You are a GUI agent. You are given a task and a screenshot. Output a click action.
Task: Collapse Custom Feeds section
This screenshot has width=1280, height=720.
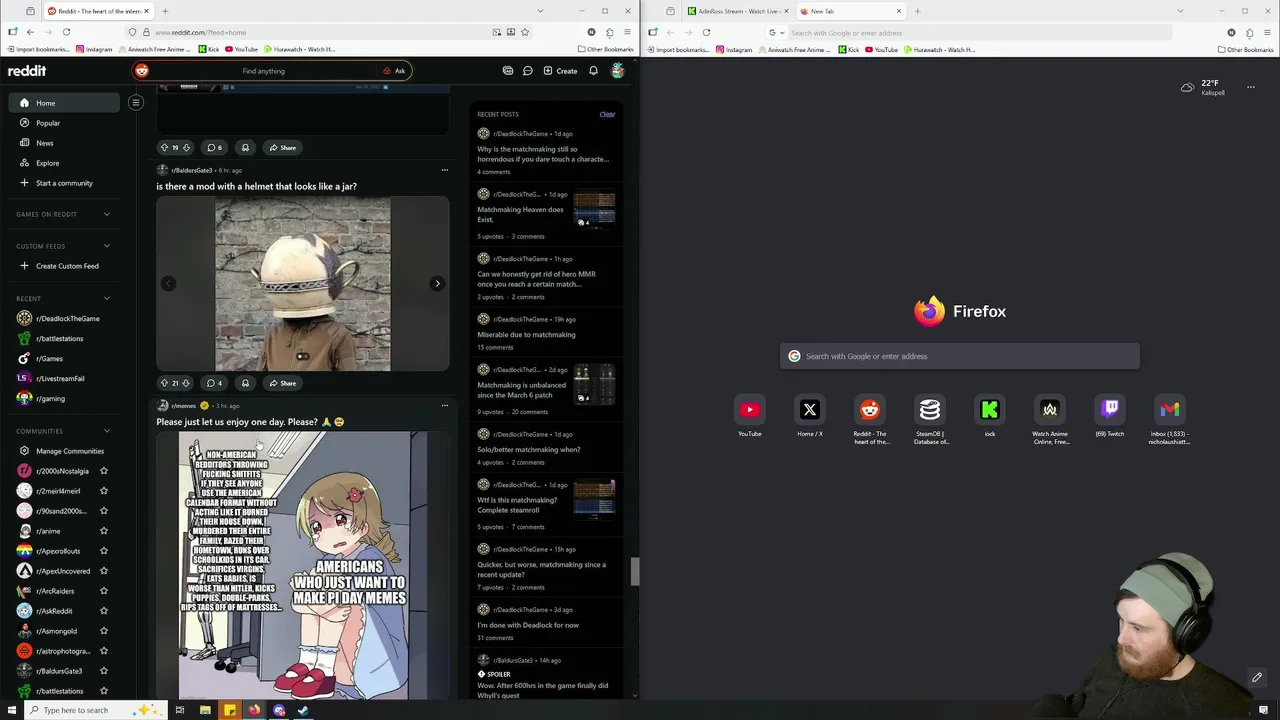(x=107, y=246)
